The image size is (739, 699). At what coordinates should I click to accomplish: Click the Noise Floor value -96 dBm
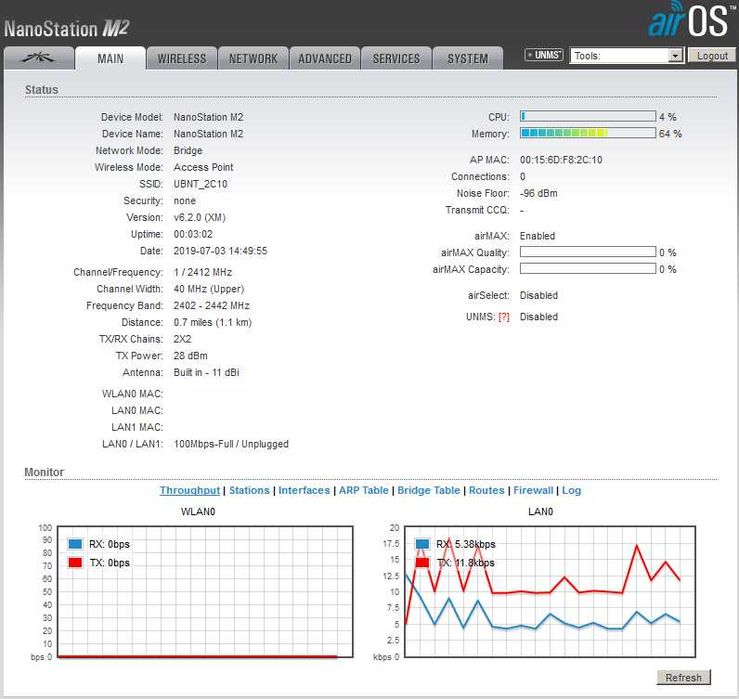[x=538, y=193]
